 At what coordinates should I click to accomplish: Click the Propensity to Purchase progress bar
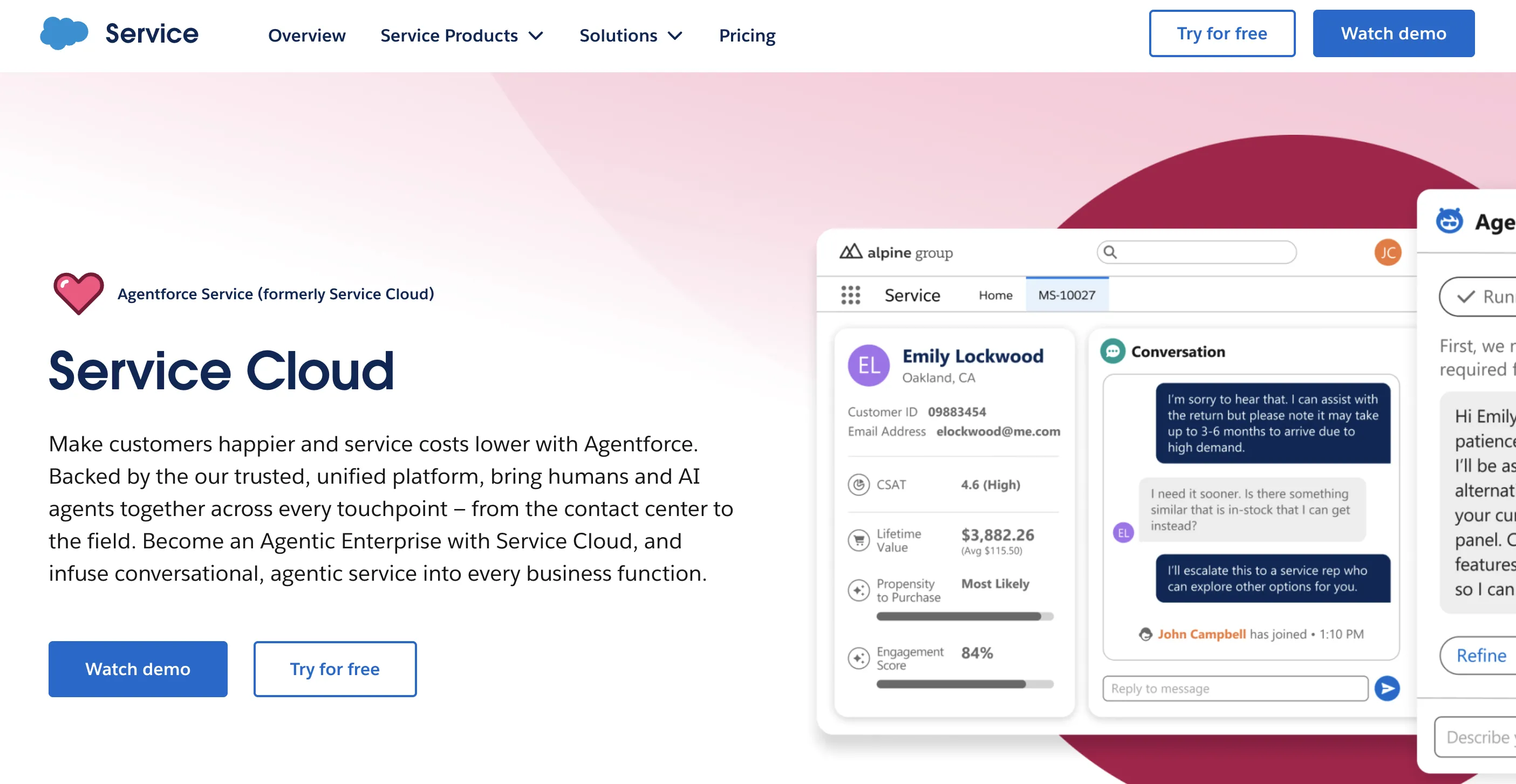[x=965, y=616]
